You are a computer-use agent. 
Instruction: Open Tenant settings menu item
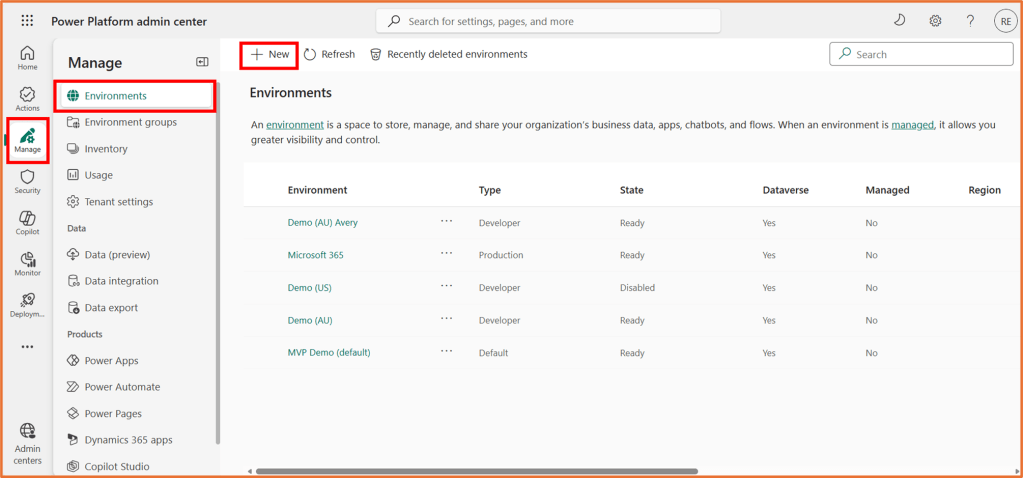118,202
